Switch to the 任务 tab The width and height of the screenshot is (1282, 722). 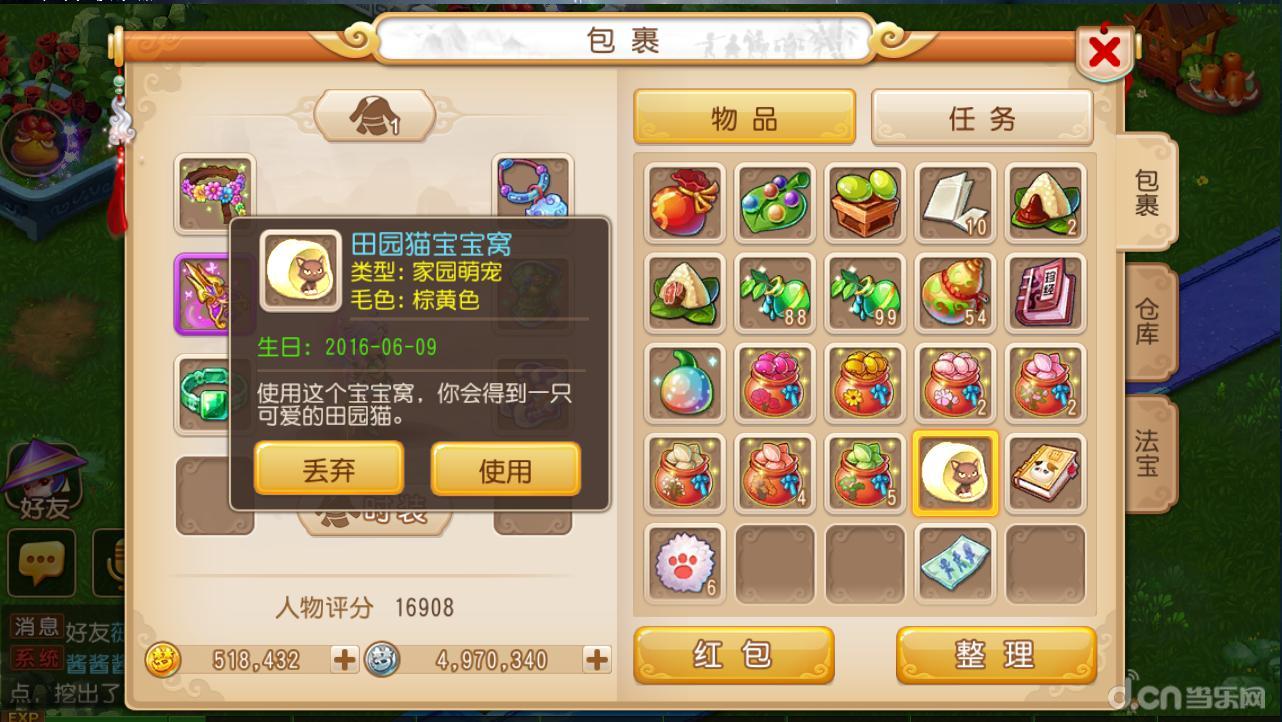[982, 118]
